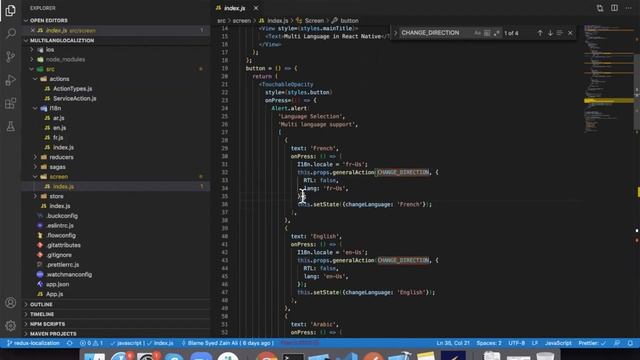This screenshot has width=640, height=360.
Task: Expand the NPM Scripts section
Action: (x=47, y=324)
